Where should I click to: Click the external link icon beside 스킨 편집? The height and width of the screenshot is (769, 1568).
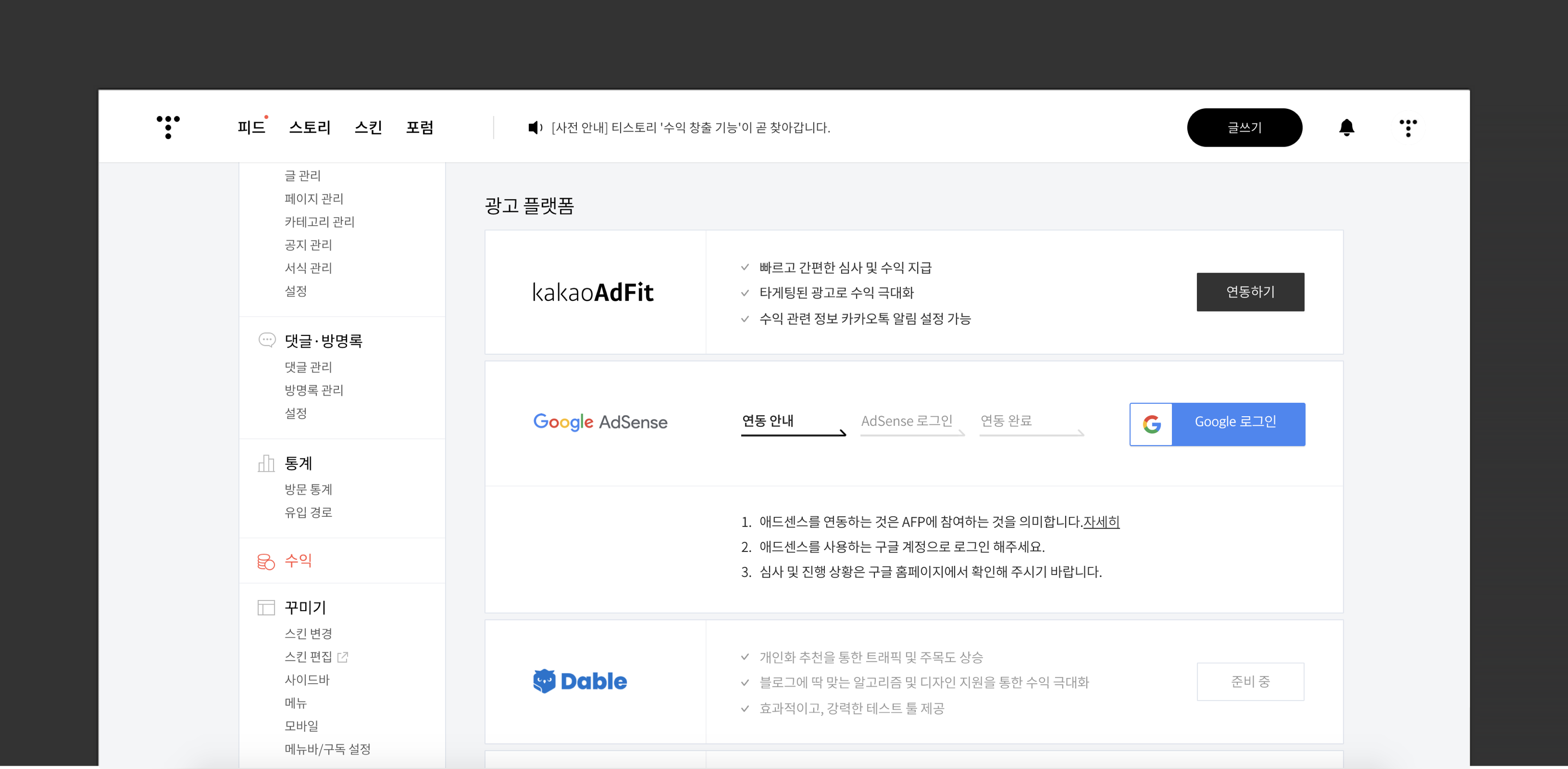pyautogui.click(x=342, y=656)
